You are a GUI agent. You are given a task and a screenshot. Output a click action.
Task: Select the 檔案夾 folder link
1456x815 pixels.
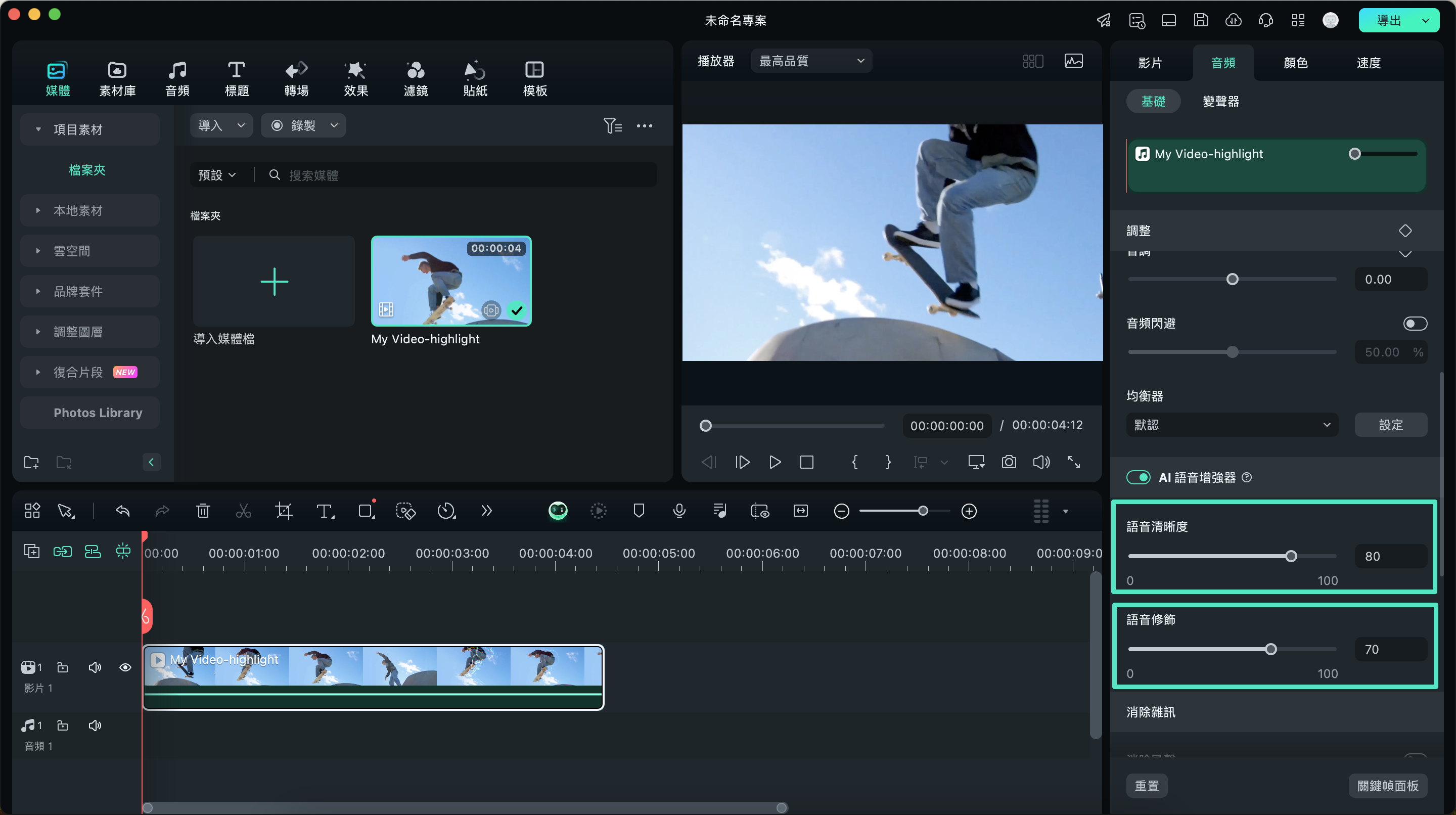(x=87, y=170)
